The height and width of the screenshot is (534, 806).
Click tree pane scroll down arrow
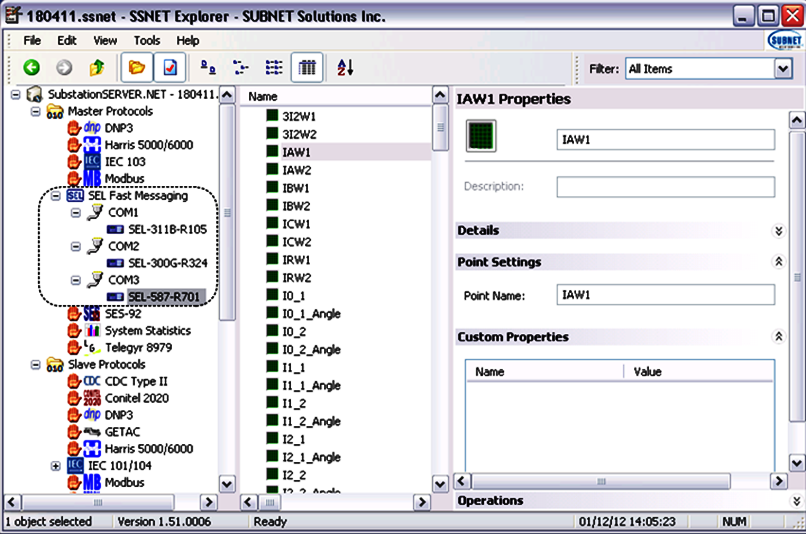227,484
